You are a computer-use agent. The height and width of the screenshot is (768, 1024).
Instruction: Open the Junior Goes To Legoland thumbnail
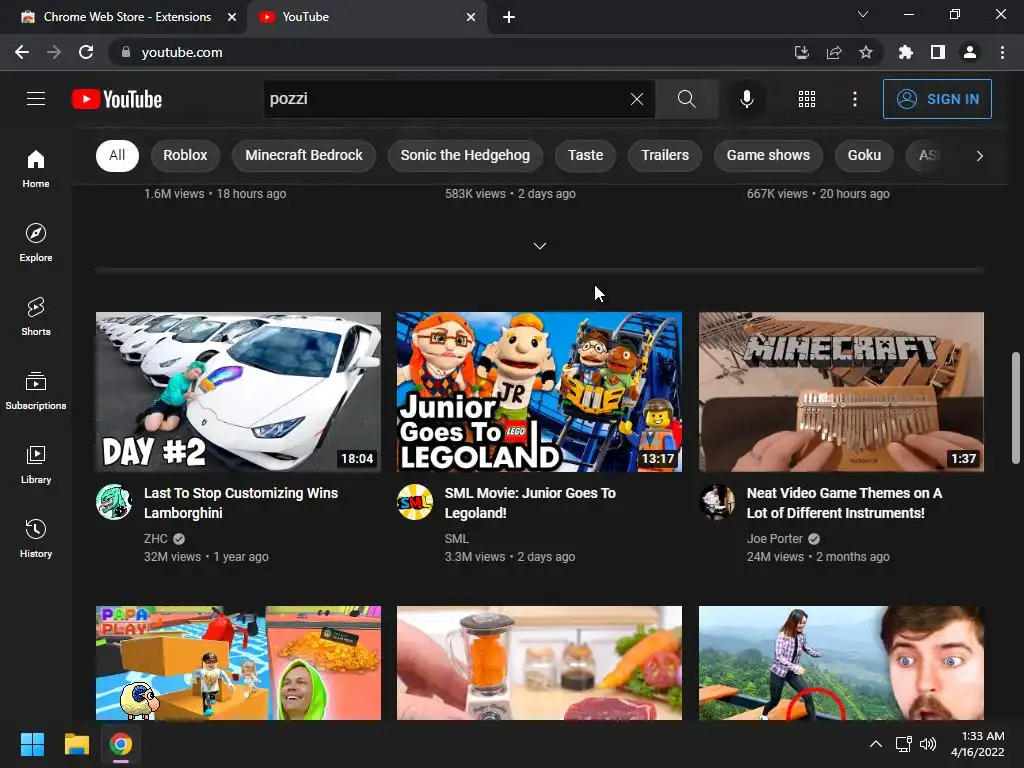click(539, 392)
